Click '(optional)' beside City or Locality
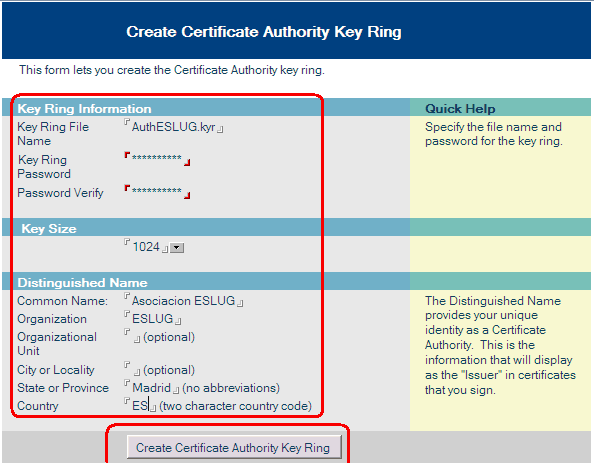Viewport: 594px width, 463px height. [169, 370]
